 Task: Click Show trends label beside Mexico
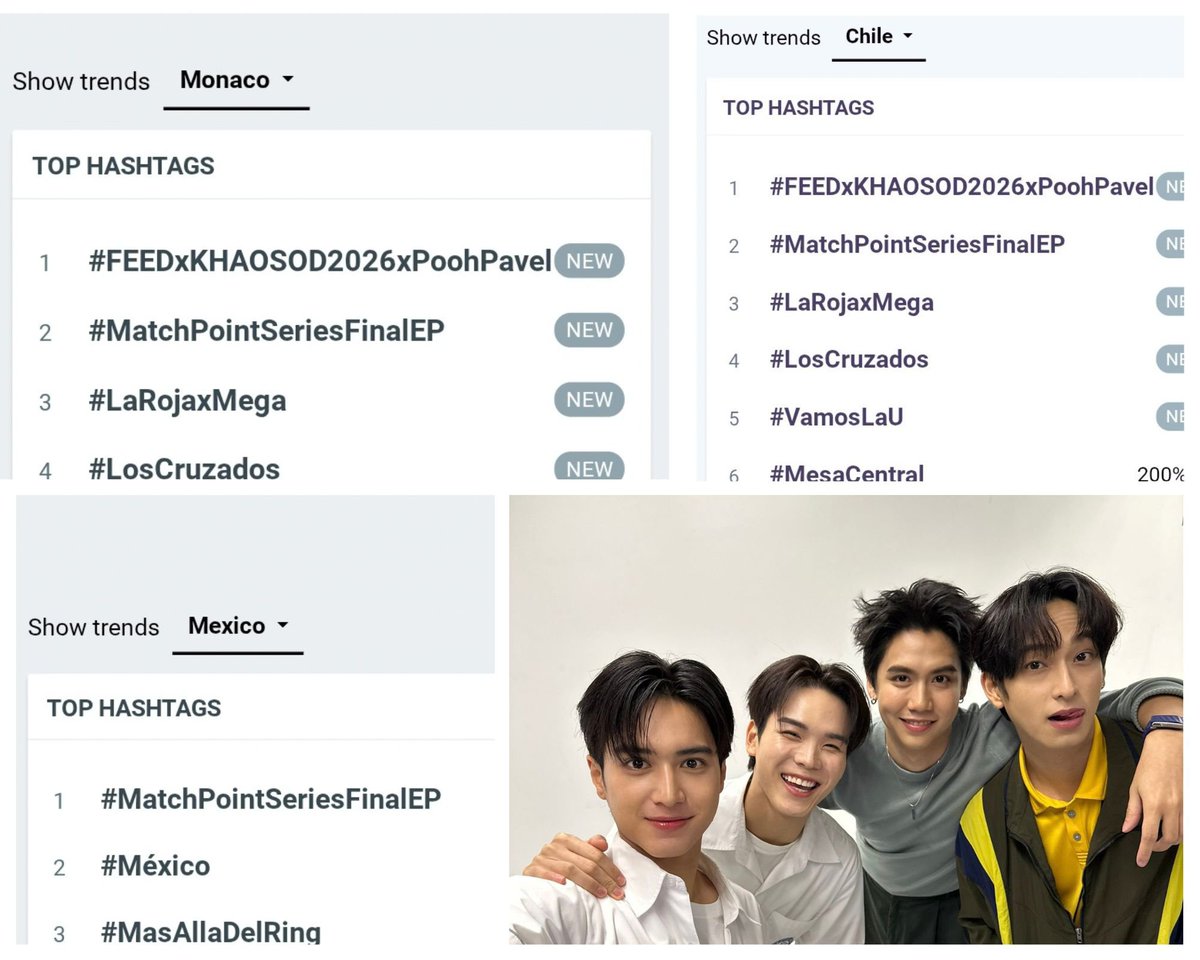click(93, 627)
